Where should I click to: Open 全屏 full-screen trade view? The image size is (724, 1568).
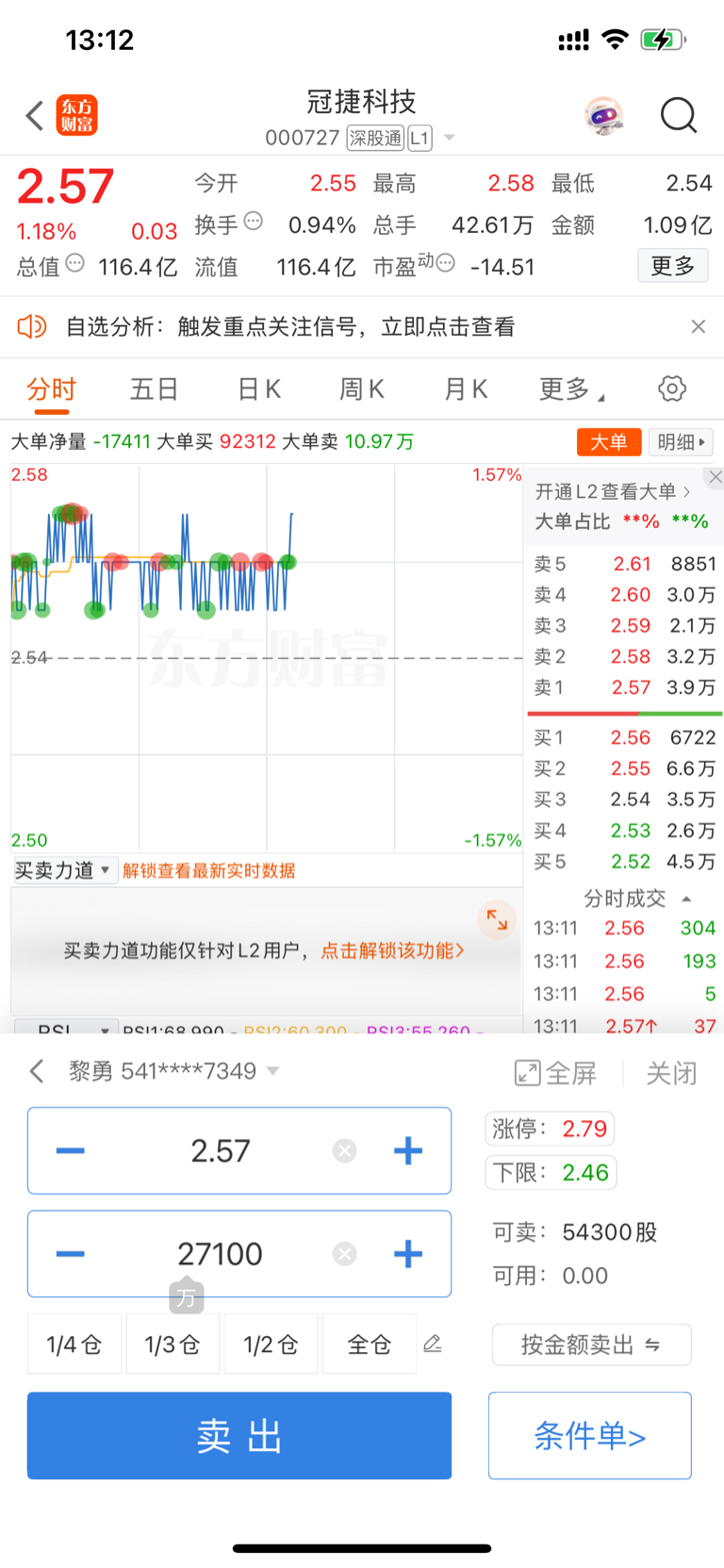(x=555, y=1073)
